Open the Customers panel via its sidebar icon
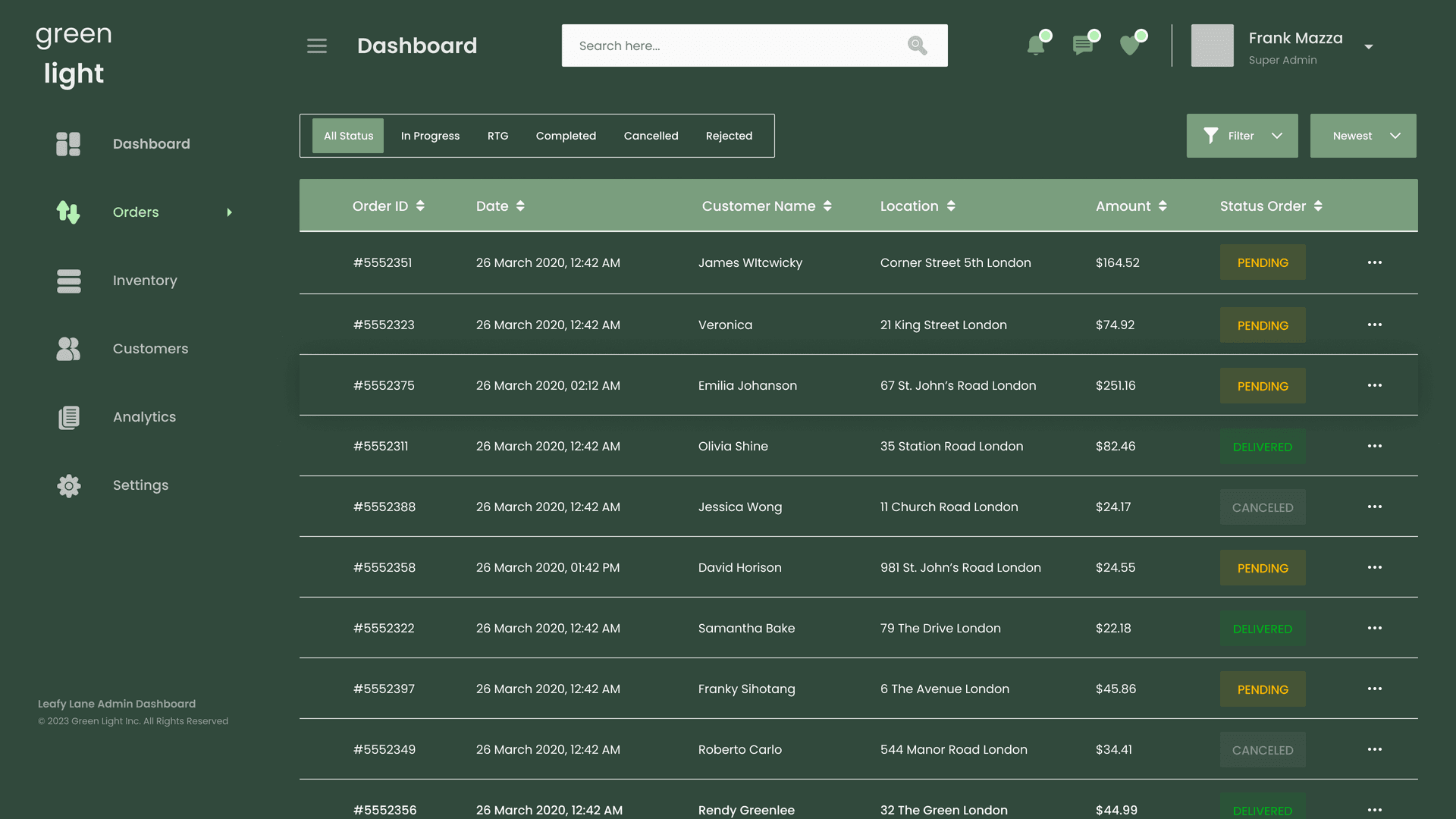The image size is (1456, 819). click(x=68, y=349)
